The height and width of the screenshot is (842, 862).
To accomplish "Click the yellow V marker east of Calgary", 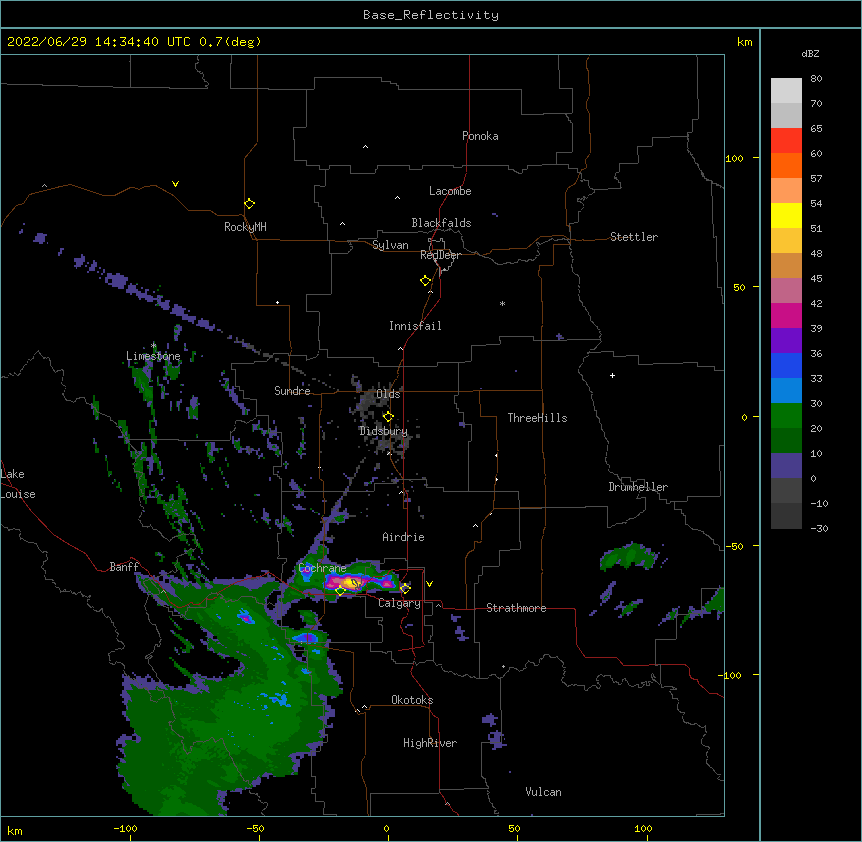I will coord(429,584).
